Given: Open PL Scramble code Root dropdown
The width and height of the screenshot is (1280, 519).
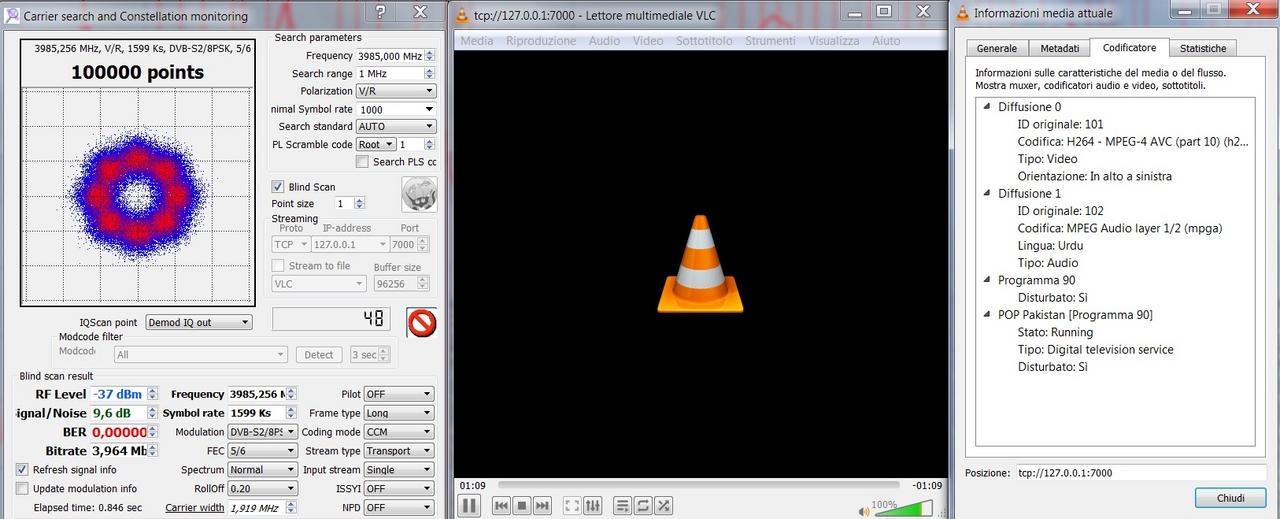Looking at the screenshot, I should coord(376,145).
